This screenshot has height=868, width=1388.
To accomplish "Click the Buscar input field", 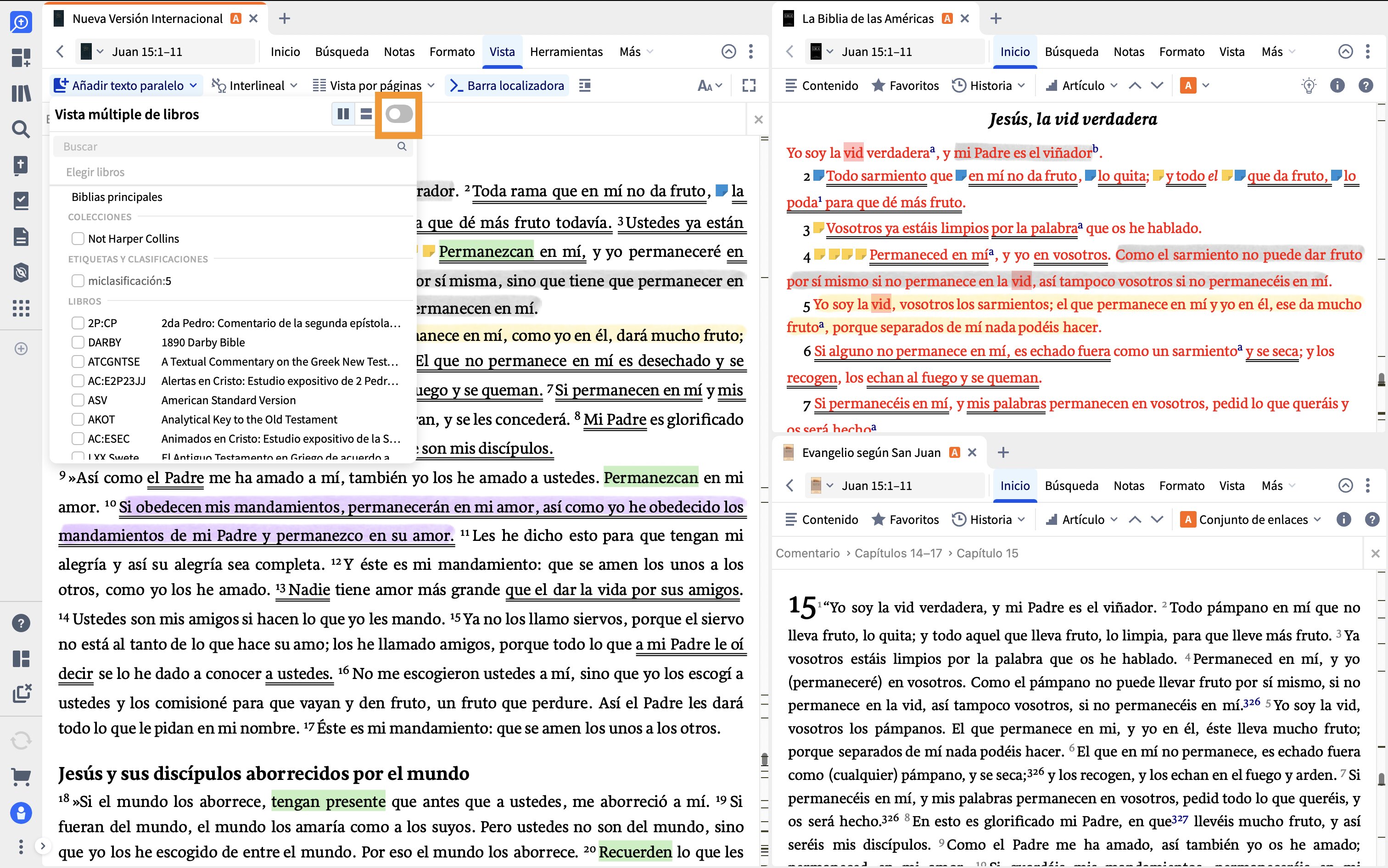I will point(233,146).
